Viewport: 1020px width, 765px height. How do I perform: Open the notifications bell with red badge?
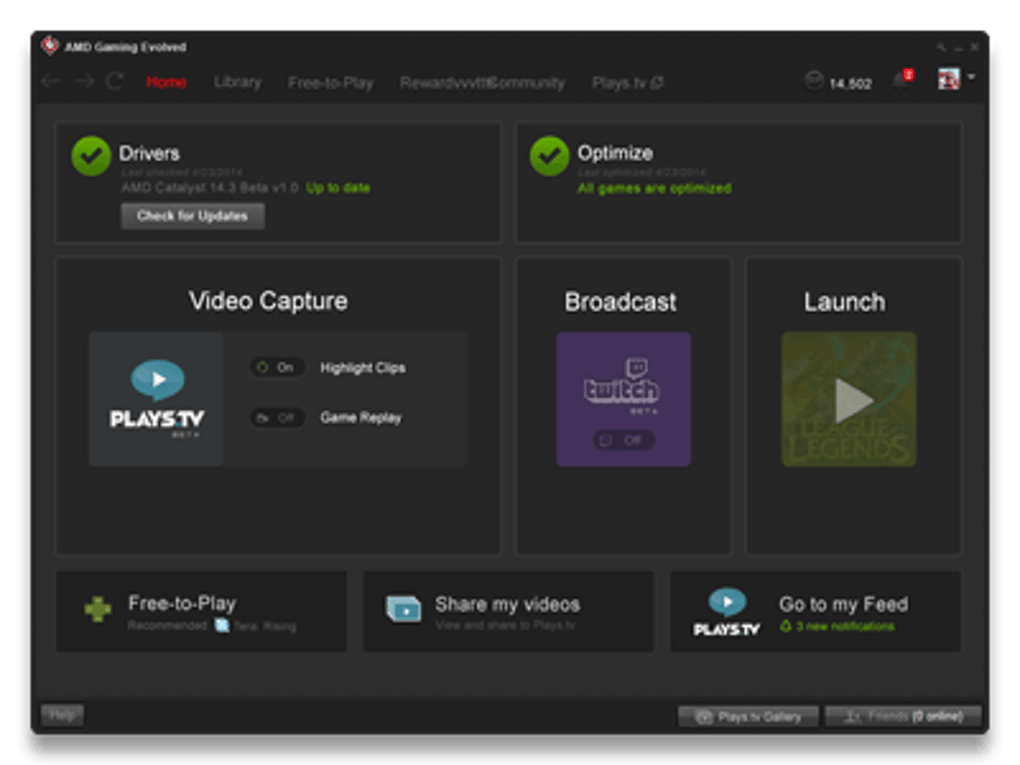904,79
